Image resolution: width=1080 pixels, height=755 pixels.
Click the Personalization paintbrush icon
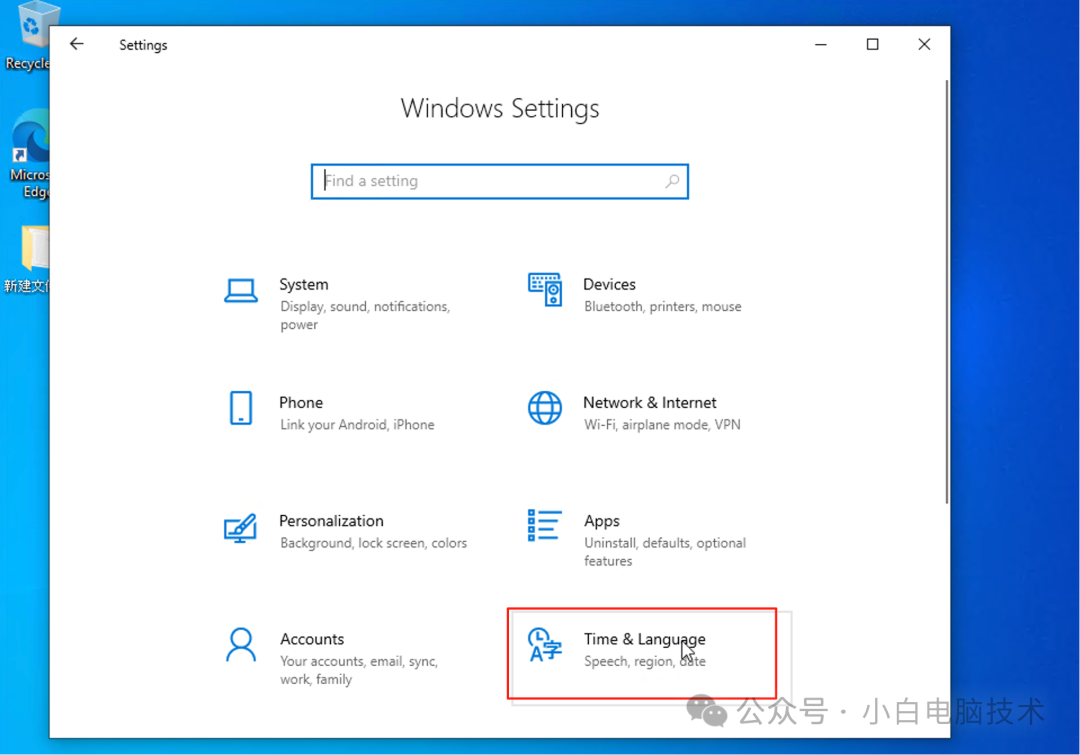[x=240, y=528]
